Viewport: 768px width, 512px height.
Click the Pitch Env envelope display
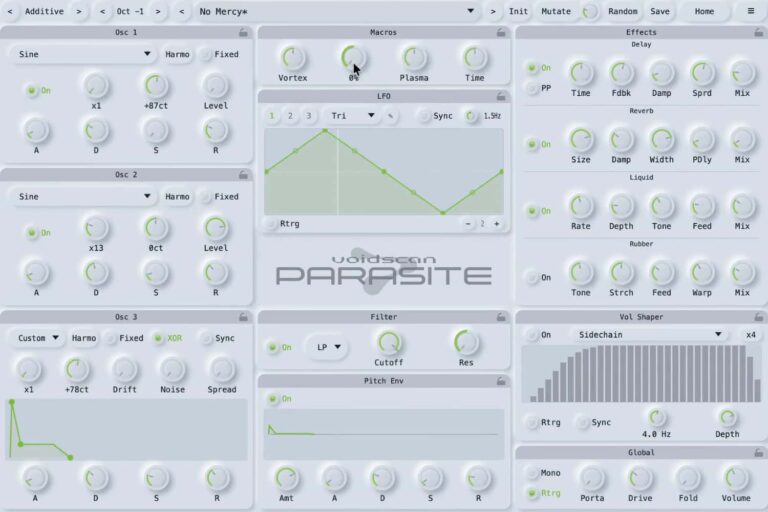coord(384,434)
